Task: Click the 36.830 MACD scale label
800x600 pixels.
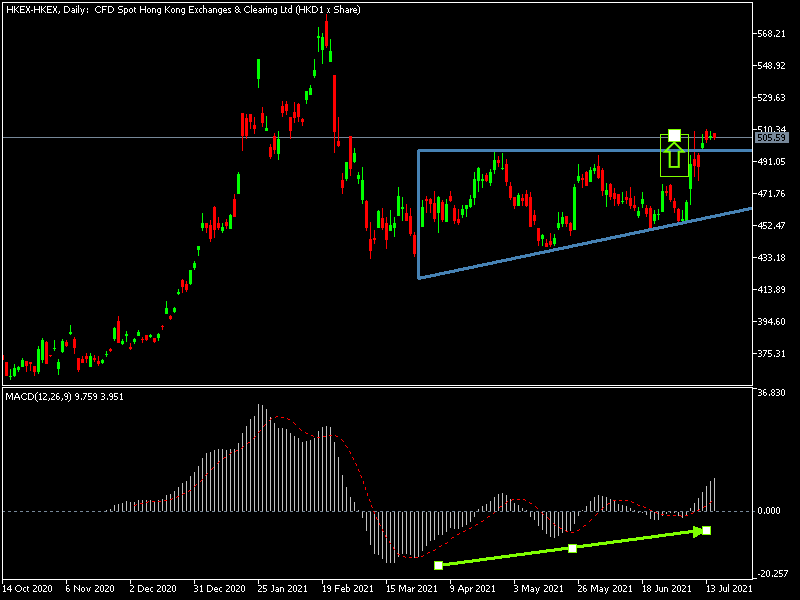Action: [771, 393]
